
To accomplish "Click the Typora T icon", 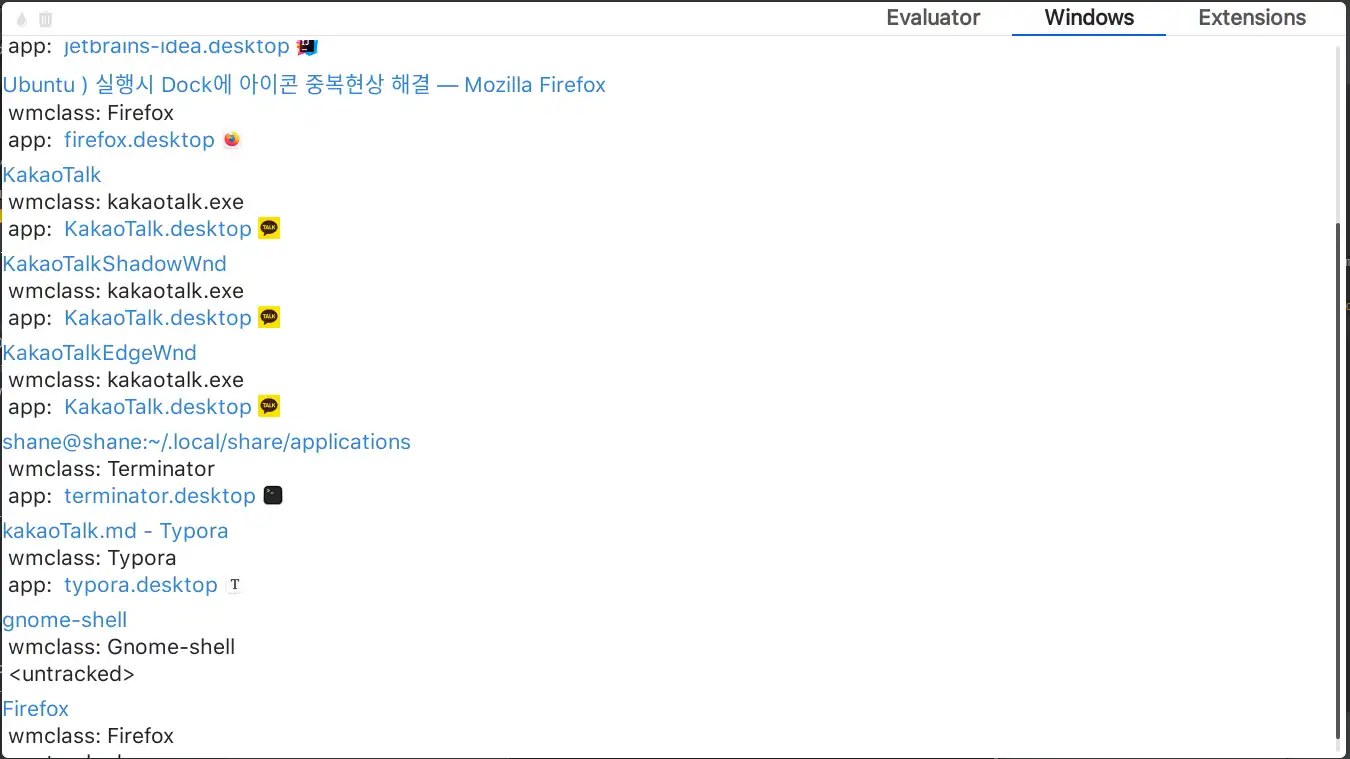I will 235,585.
